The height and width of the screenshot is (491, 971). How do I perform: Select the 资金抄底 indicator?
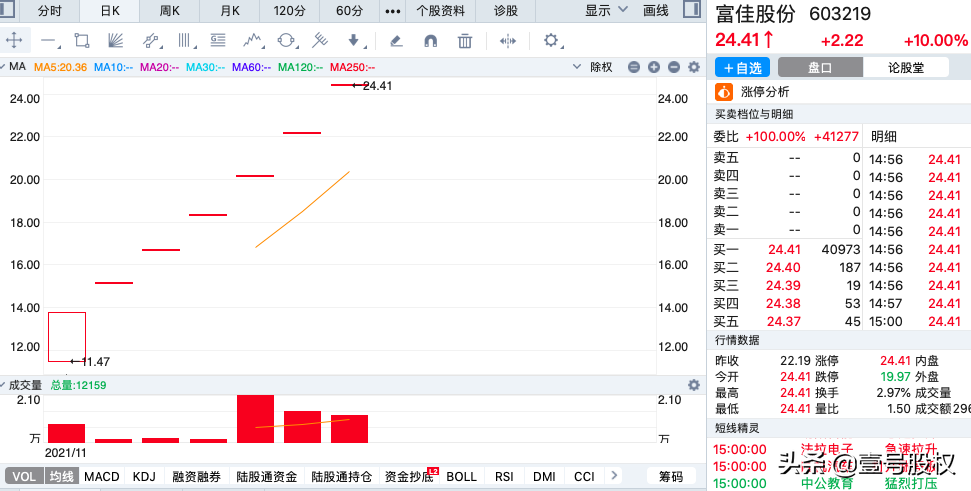click(x=409, y=476)
